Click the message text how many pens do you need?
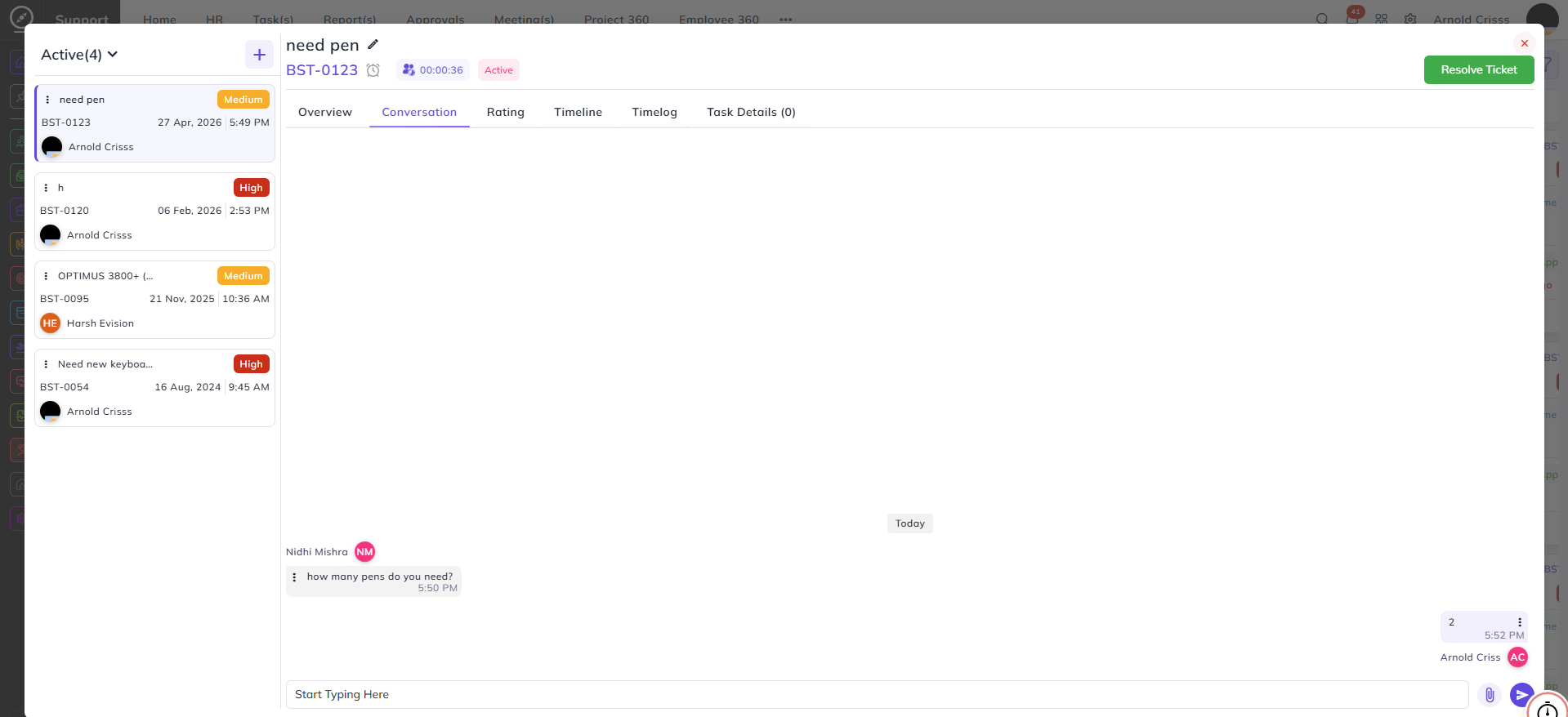Viewport: 1568px width, 717px height. (380, 577)
